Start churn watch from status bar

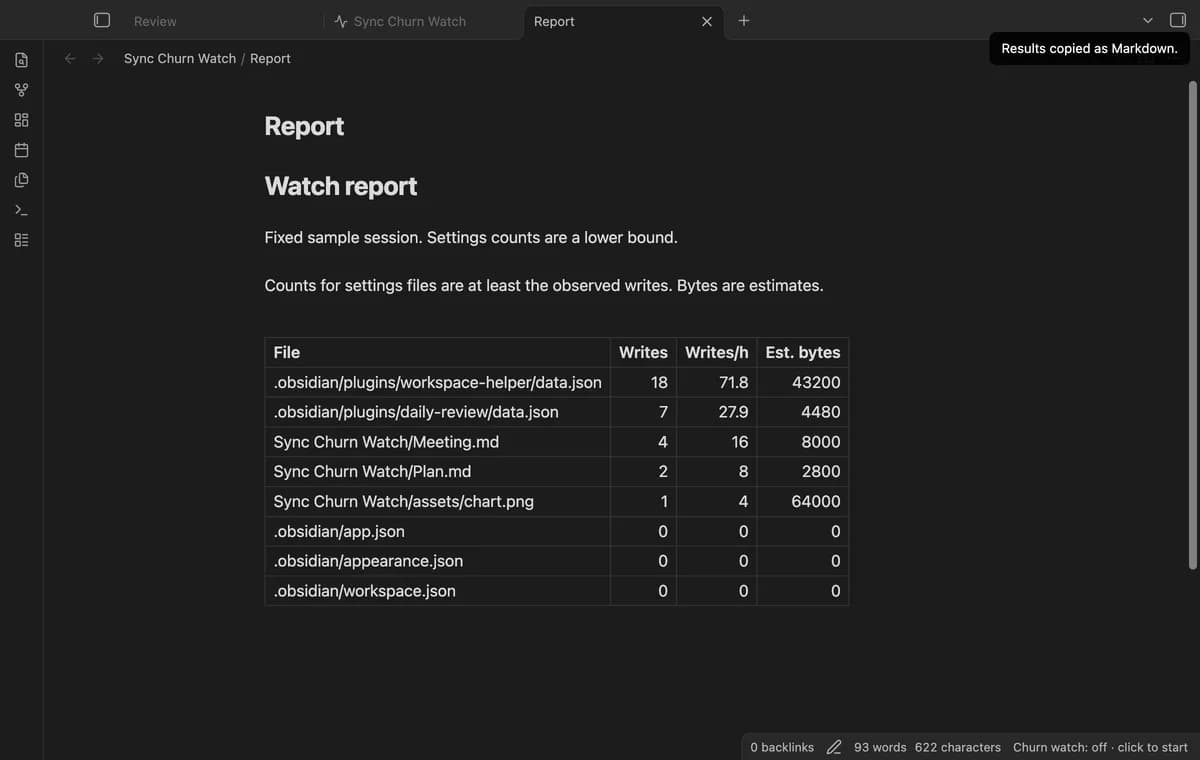(1100, 747)
